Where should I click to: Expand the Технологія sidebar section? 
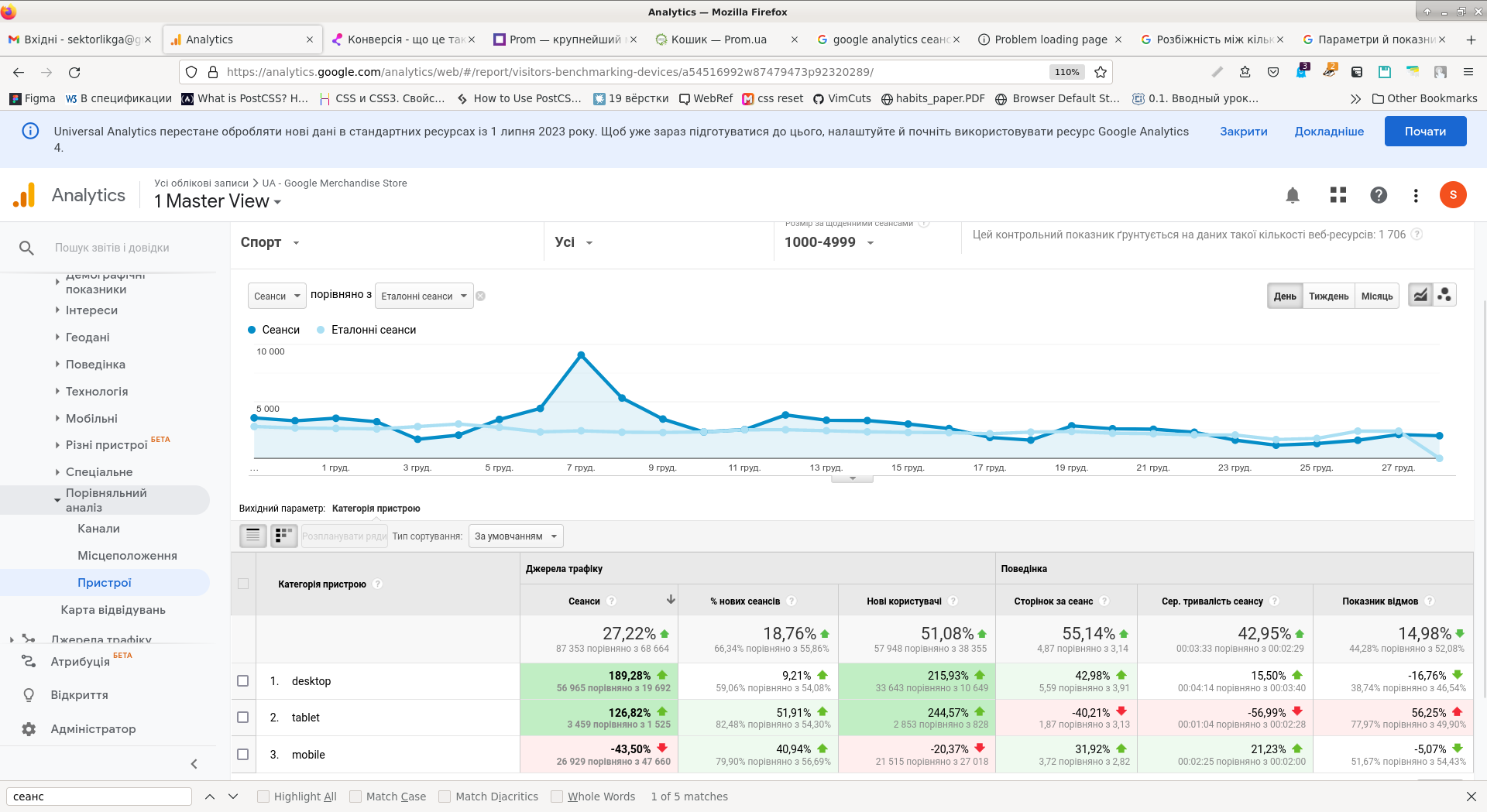click(96, 392)
